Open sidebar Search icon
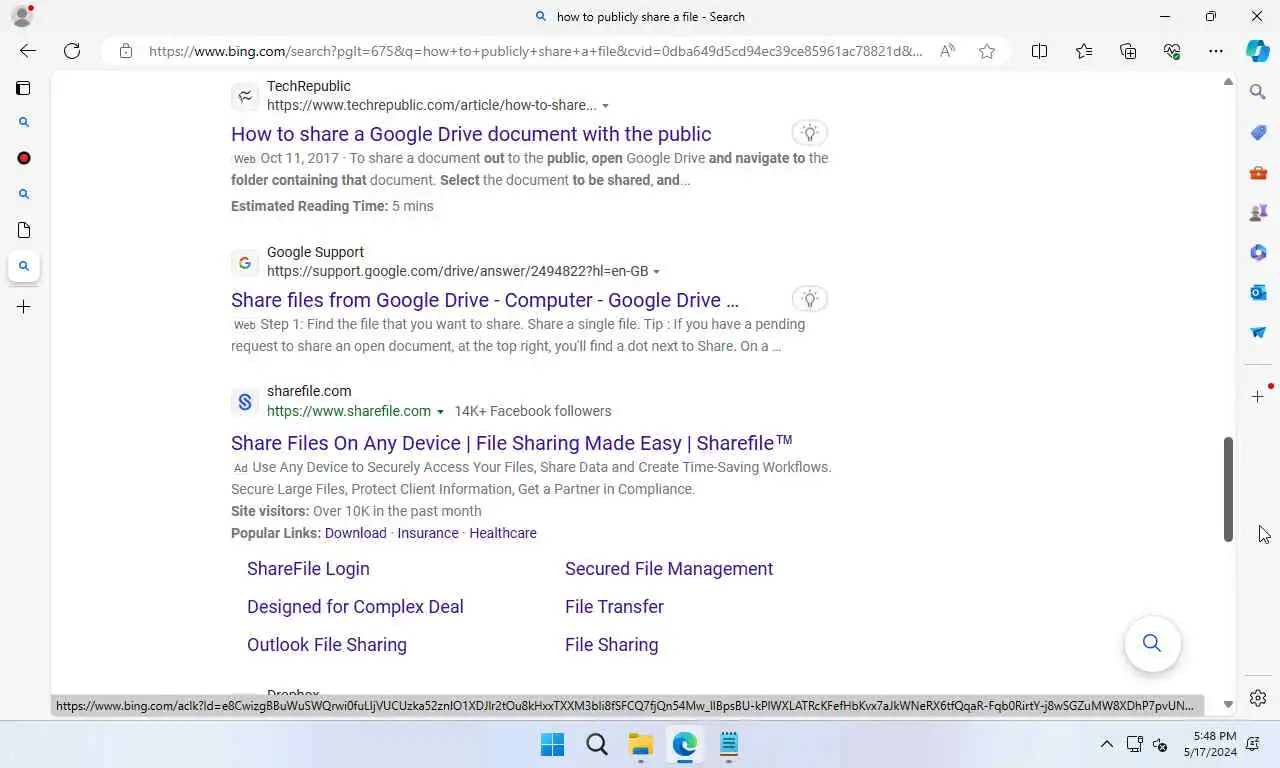Viewport: 1280px width, 768px height. click(x=1258, y=92)
